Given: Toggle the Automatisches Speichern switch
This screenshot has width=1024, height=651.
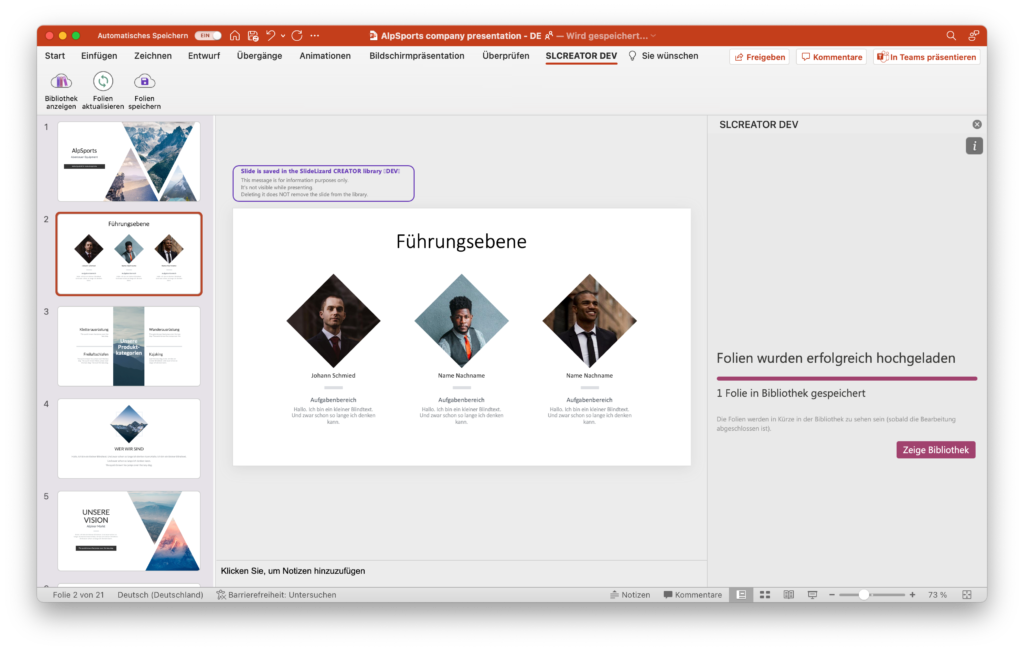Looking at the screenshot, I should click(x=208, y=36).
